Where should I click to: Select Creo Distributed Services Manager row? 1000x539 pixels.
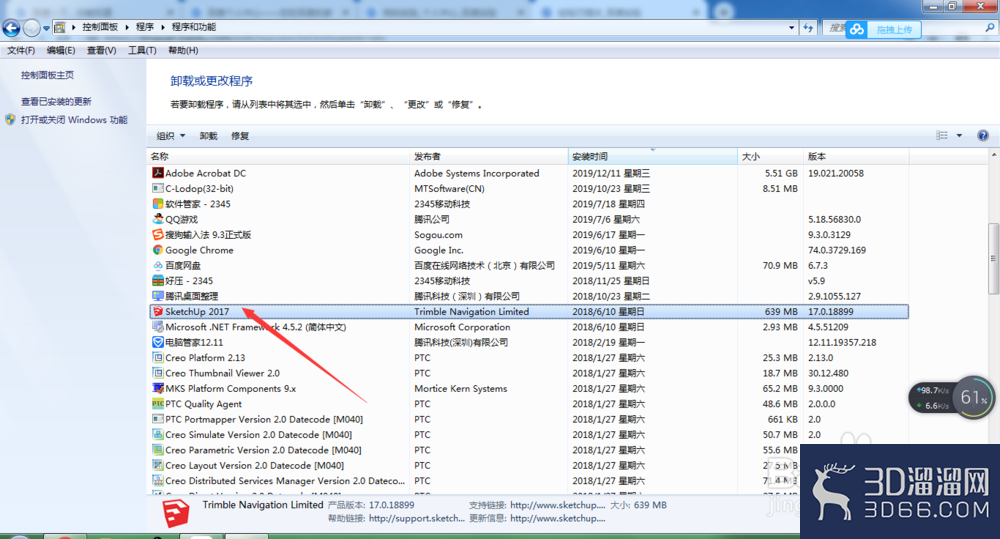[529, 481]
